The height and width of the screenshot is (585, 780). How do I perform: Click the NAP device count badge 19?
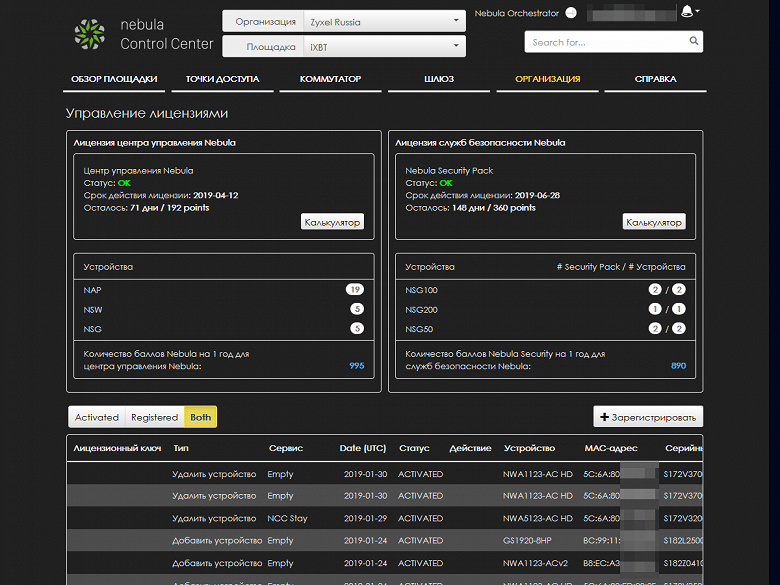coord(354,290)
